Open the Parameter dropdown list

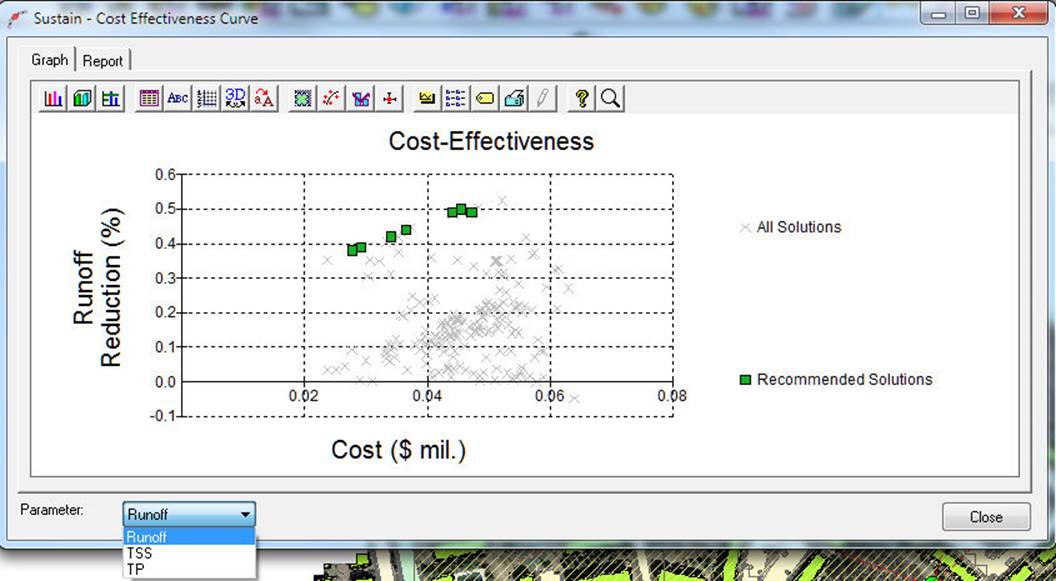(x=247, y=513)
